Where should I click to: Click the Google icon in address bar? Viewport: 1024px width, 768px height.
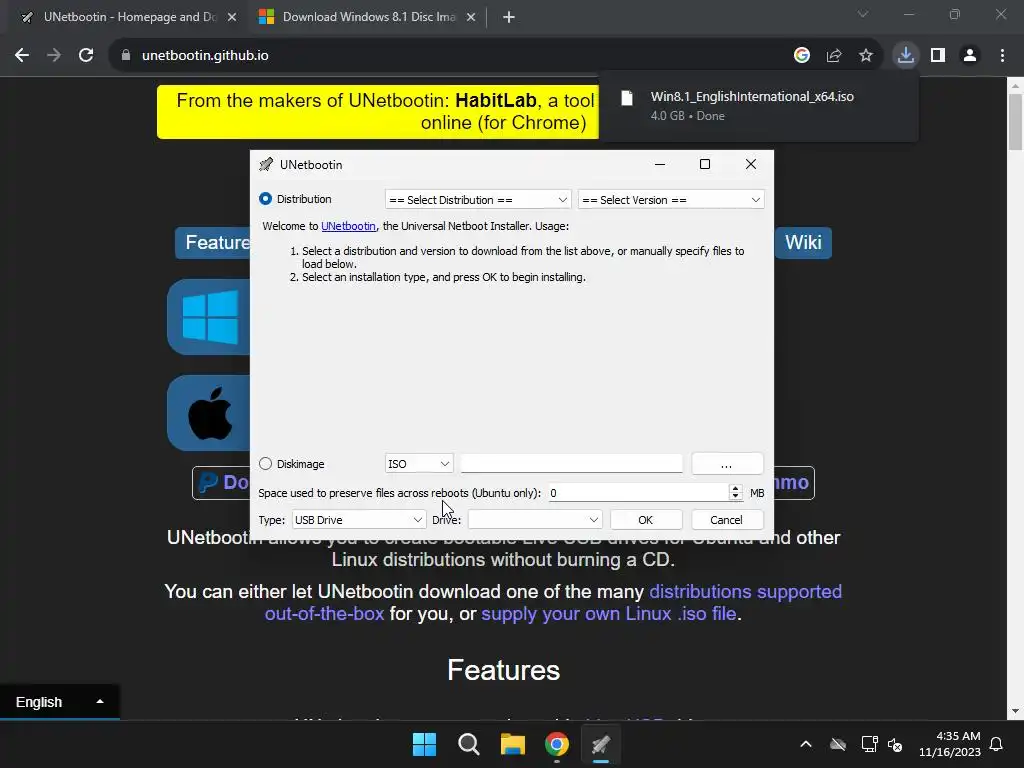(x=802, y=56)
